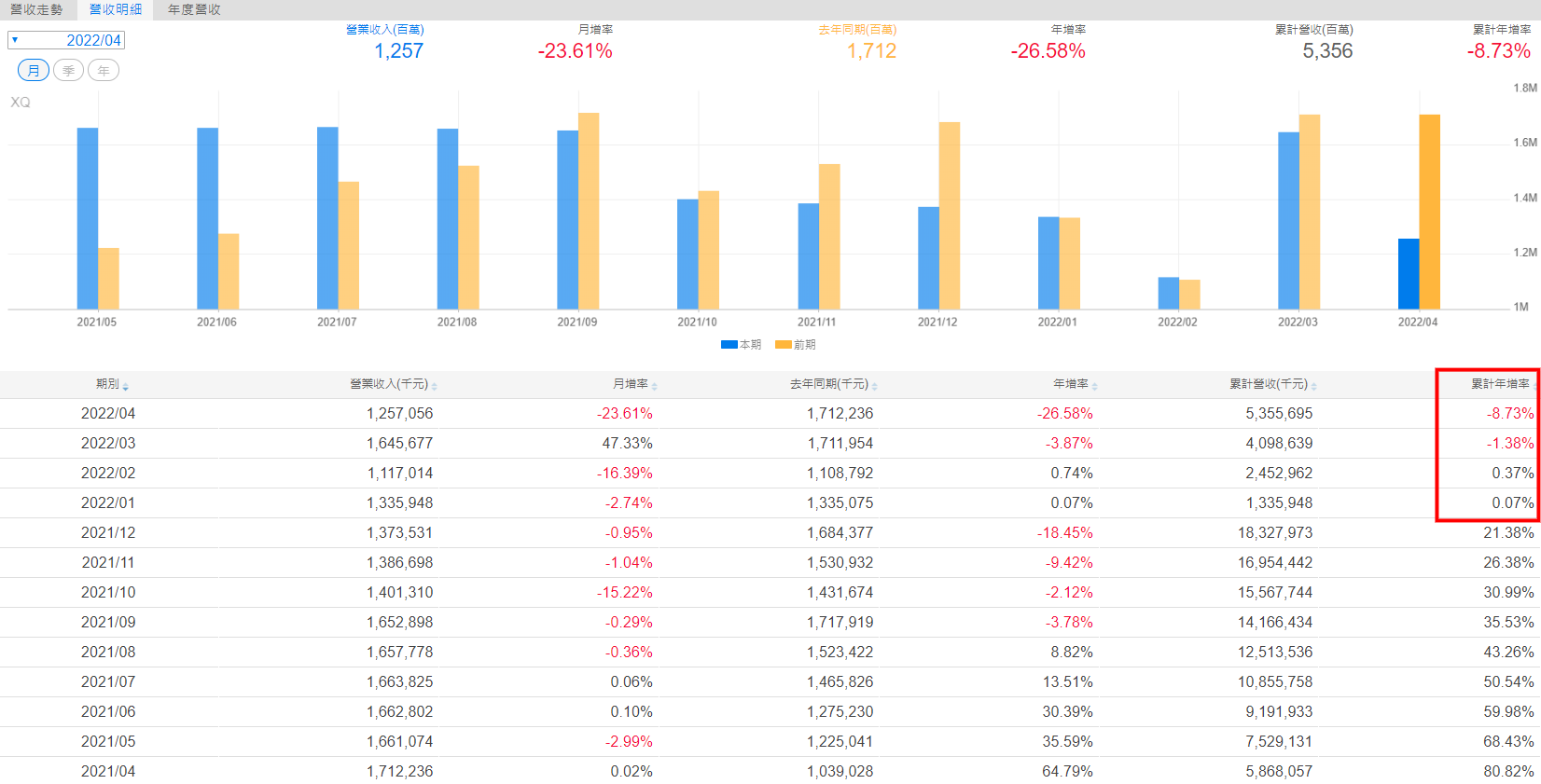Click cumulative revenue value 18,327,973
The height and width of the screenshot is (784, 1541).
tap(1275, 532)
